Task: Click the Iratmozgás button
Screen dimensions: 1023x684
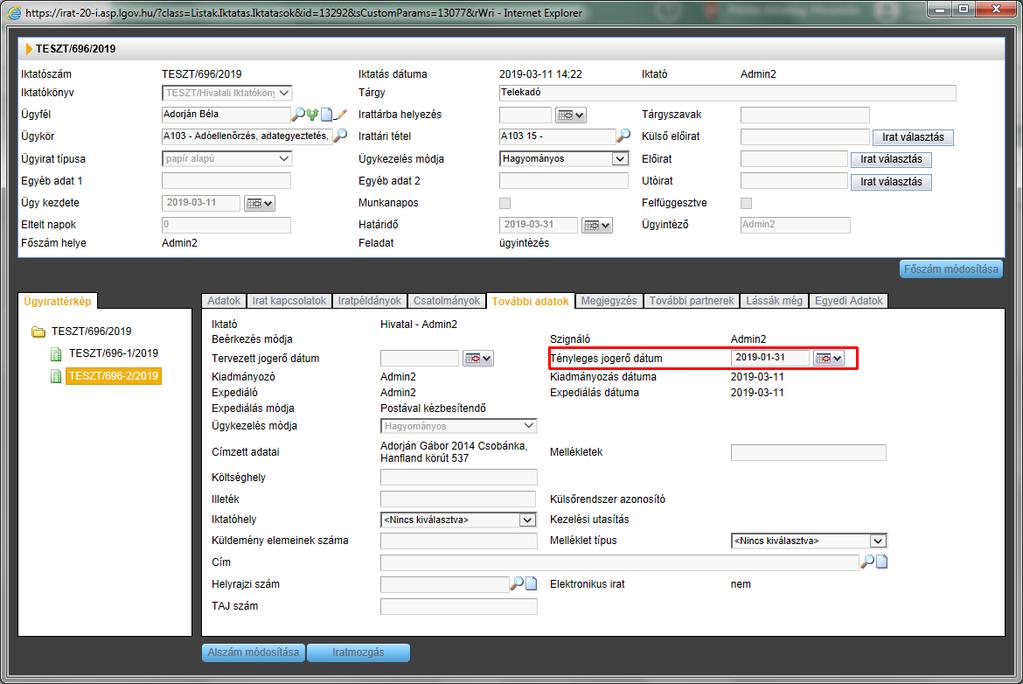Action: 358,653
